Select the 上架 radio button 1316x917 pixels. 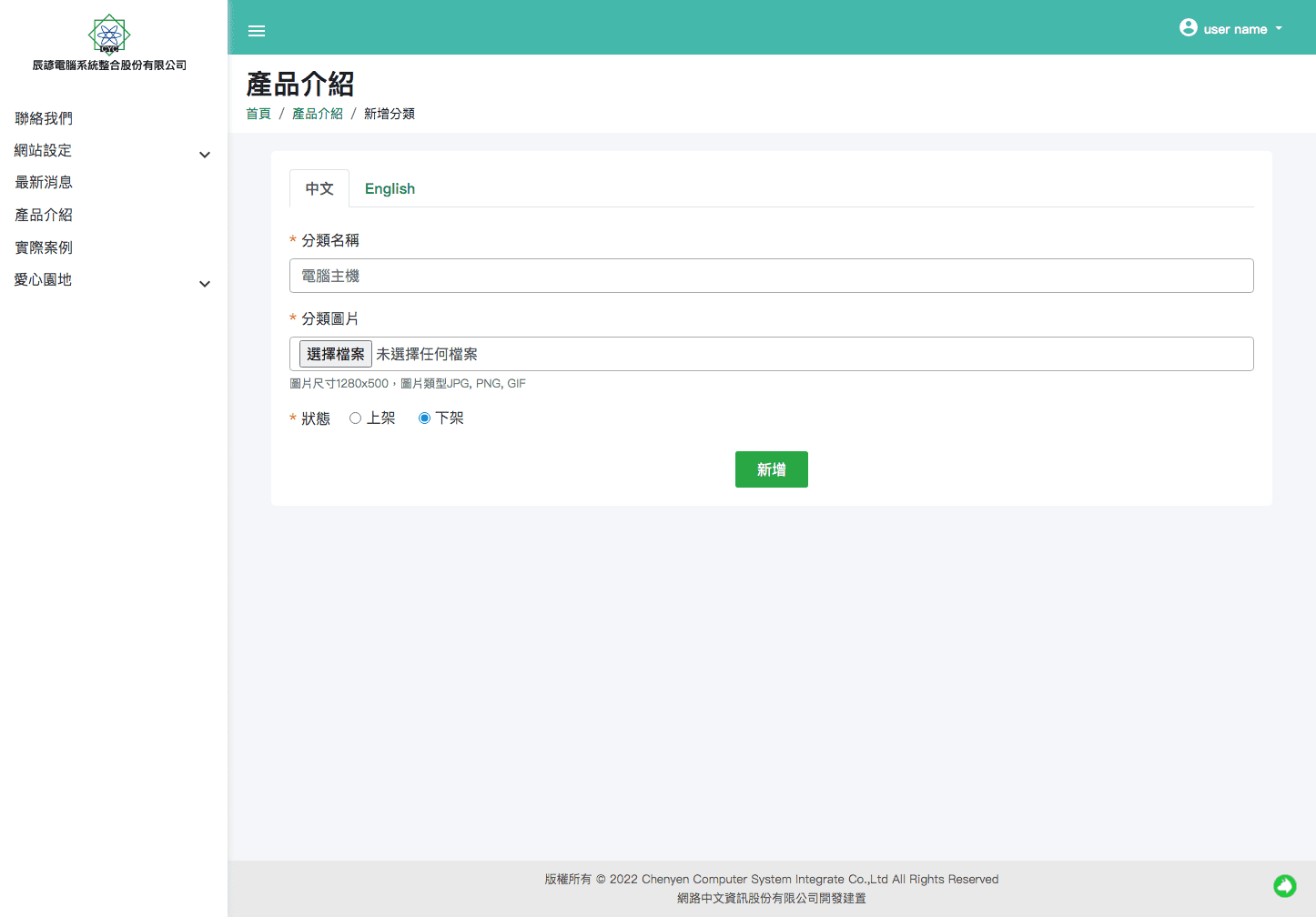[355, 418]
